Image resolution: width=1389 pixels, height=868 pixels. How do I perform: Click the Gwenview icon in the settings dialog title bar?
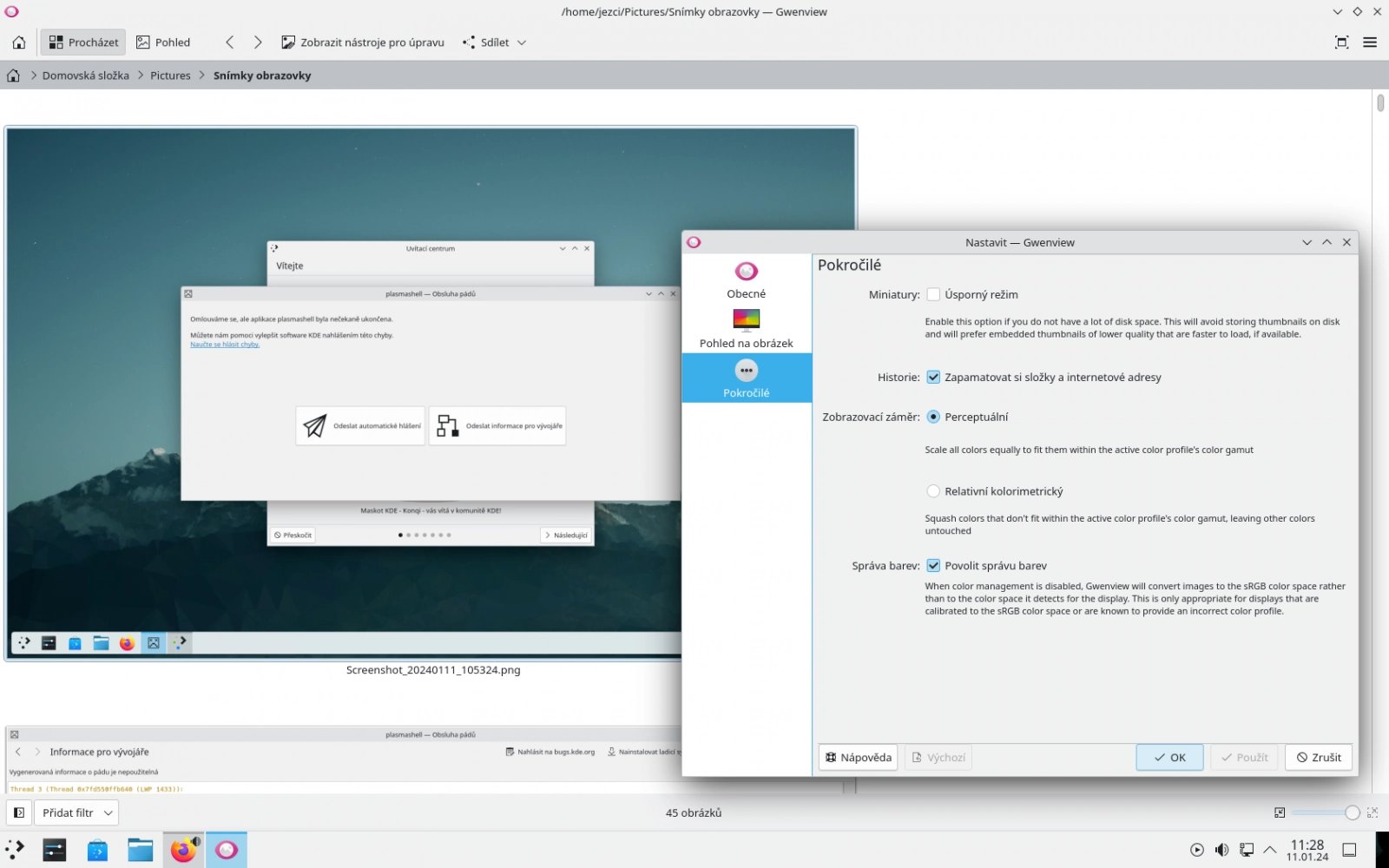694,242
